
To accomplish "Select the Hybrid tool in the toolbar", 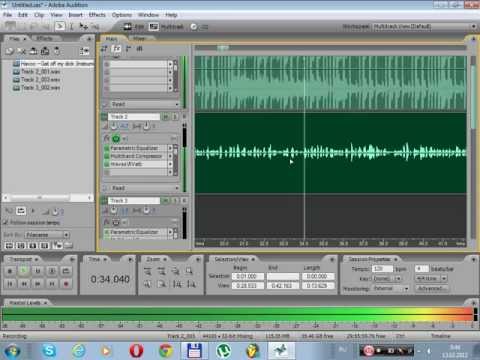I will pyautogui.click(x=60, y=26).
